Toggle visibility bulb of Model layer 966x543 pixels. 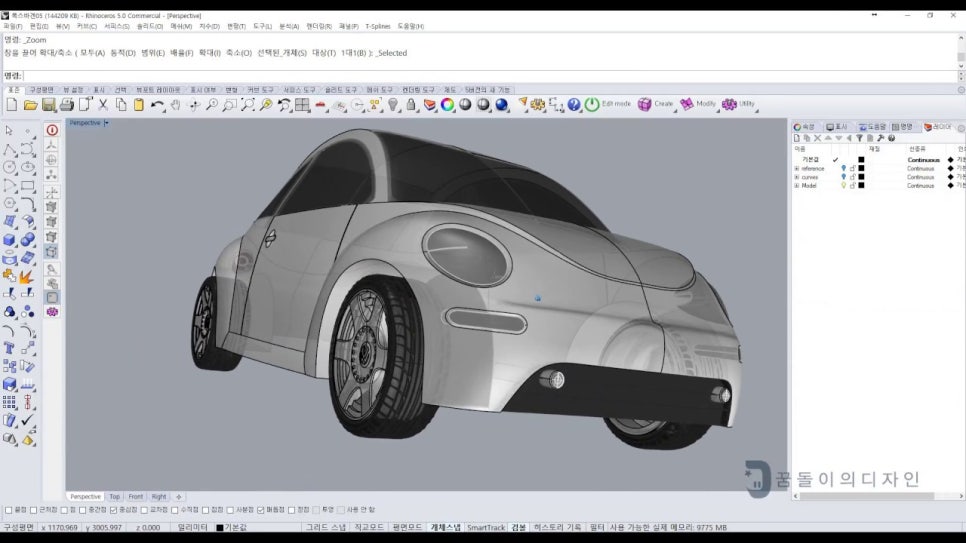843,186
